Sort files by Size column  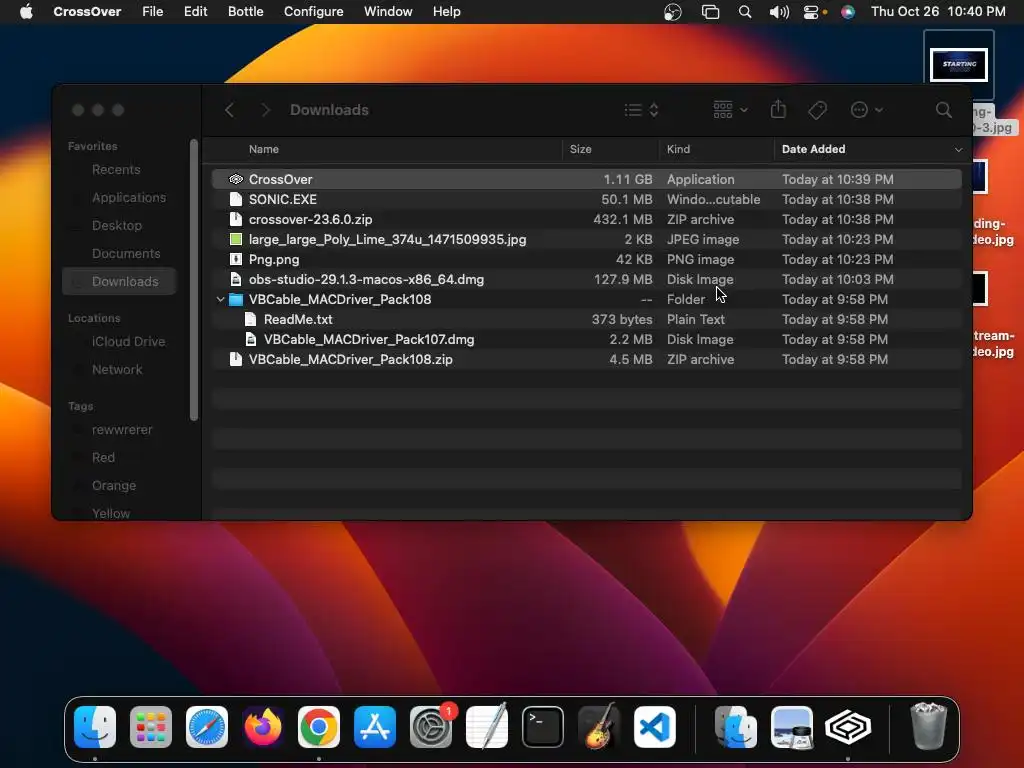[581, 149]
